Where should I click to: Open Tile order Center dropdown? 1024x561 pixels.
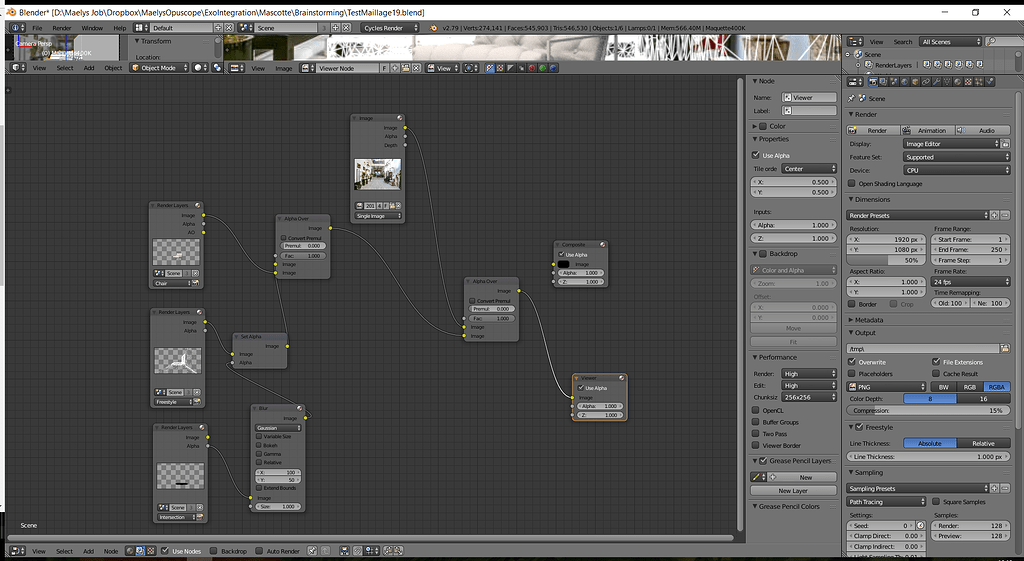click(808, 168)
